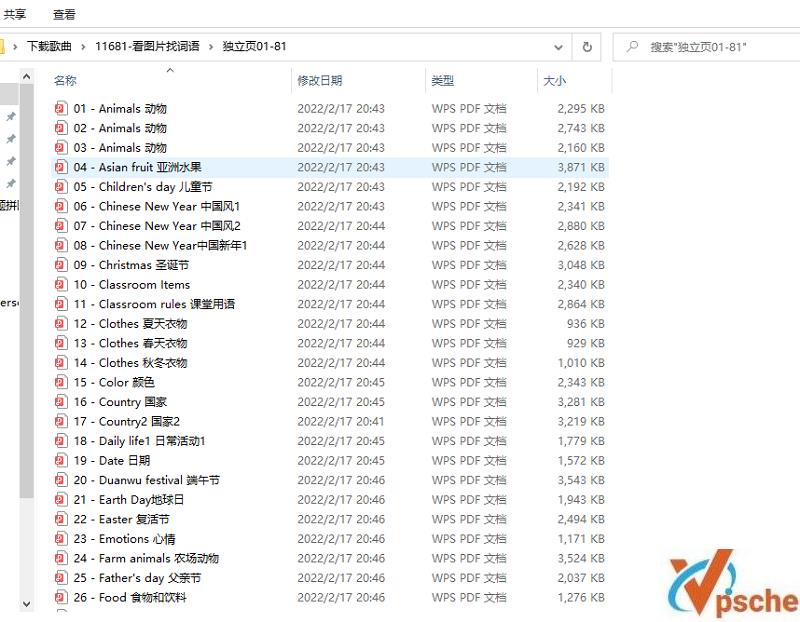This screenshot has height=622, width=800.
Task: Click the PDF icon of "26 - Food 食物和饮料"
Action: (60, 597)
